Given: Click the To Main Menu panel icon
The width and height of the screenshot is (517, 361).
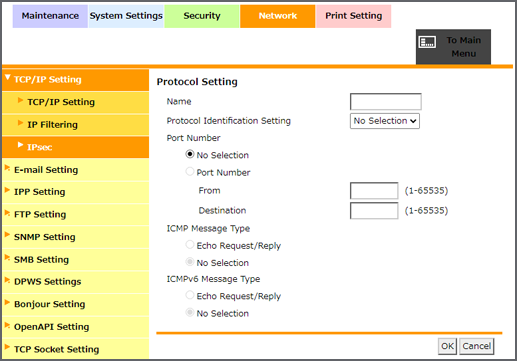Looking at the screenshot, I should point(427,42).
